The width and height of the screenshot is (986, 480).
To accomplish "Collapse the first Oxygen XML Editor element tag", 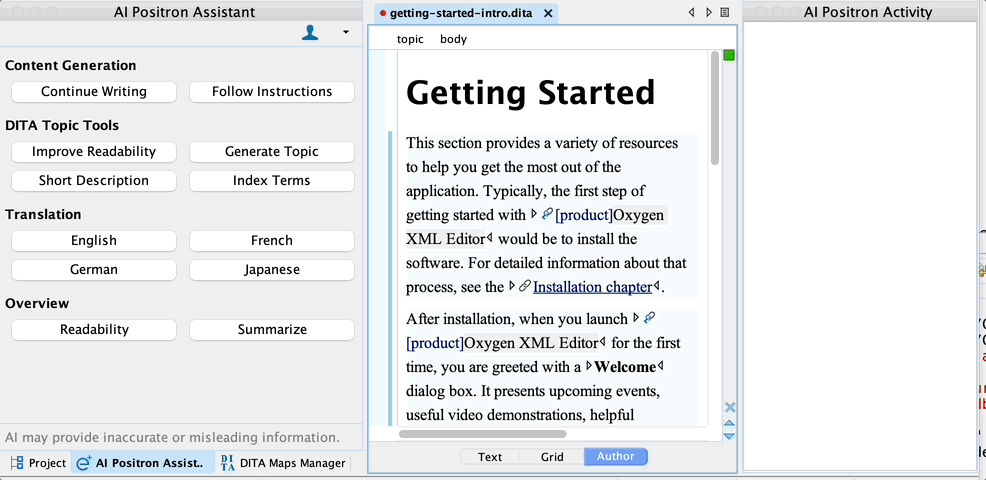I will (534, 215).
